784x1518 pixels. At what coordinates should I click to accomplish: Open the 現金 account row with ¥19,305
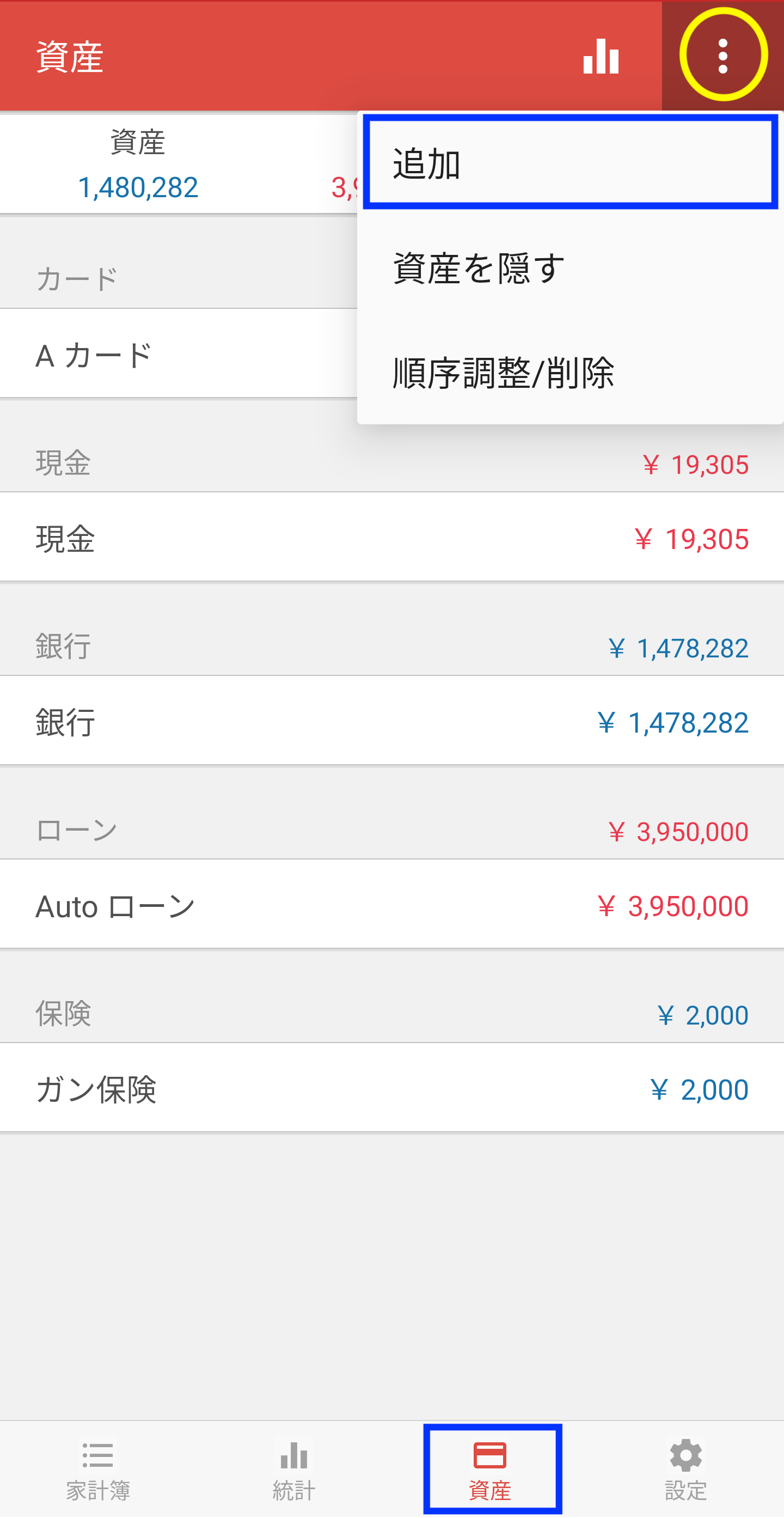[391, 538]
